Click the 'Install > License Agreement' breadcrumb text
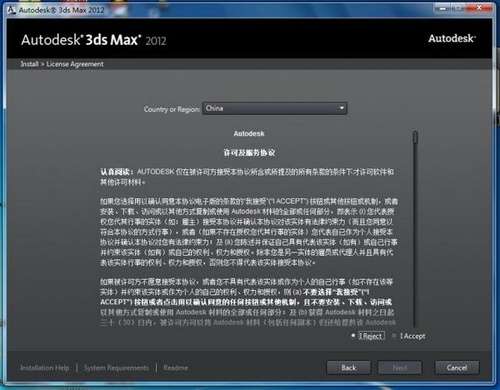This screenshot has height=390, width=500. (x=62, y=64)
